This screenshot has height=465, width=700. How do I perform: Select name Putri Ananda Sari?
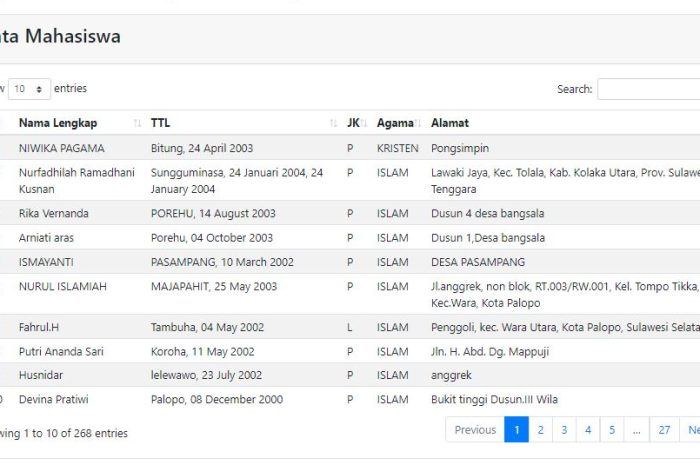(61, 352)
